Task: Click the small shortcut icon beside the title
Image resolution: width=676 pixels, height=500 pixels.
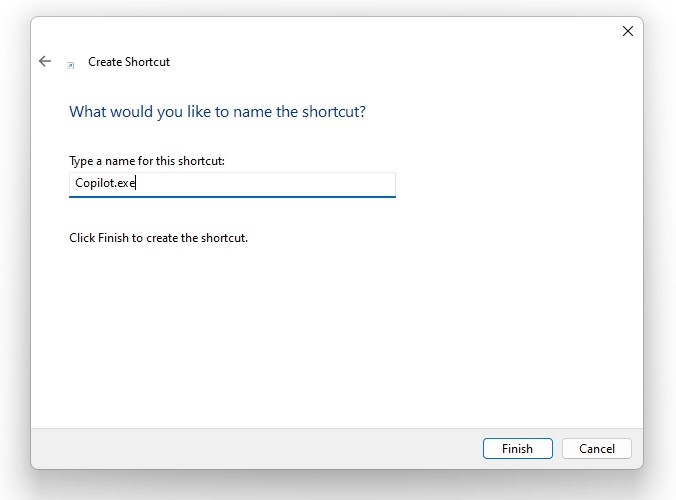Action: (x=71, y=66)
